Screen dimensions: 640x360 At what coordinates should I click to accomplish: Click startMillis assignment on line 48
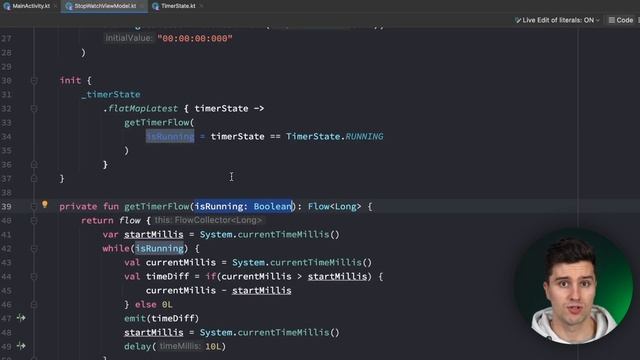pos(154,333)
